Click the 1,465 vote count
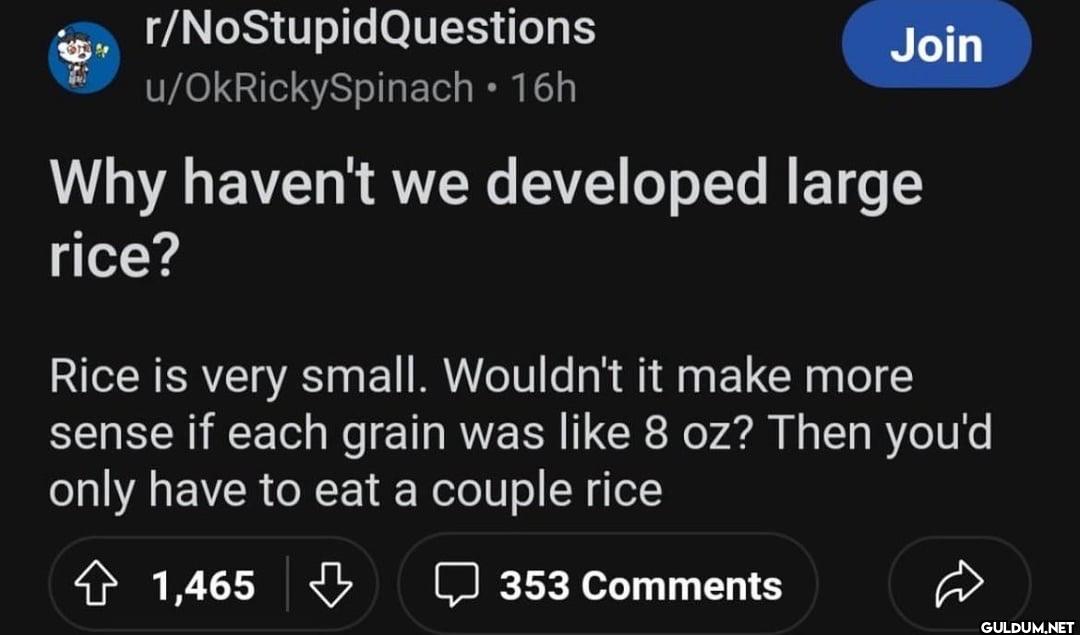The width and height of the screenshot is (1080, 635). (x=203, y=585)
